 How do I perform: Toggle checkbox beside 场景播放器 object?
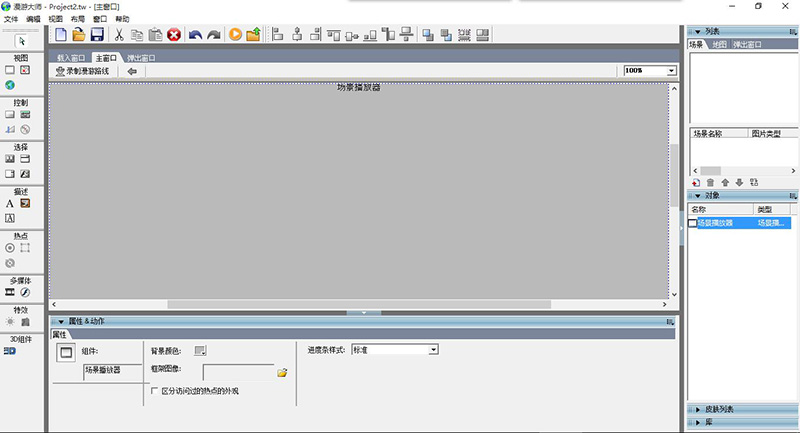[692, 223]
